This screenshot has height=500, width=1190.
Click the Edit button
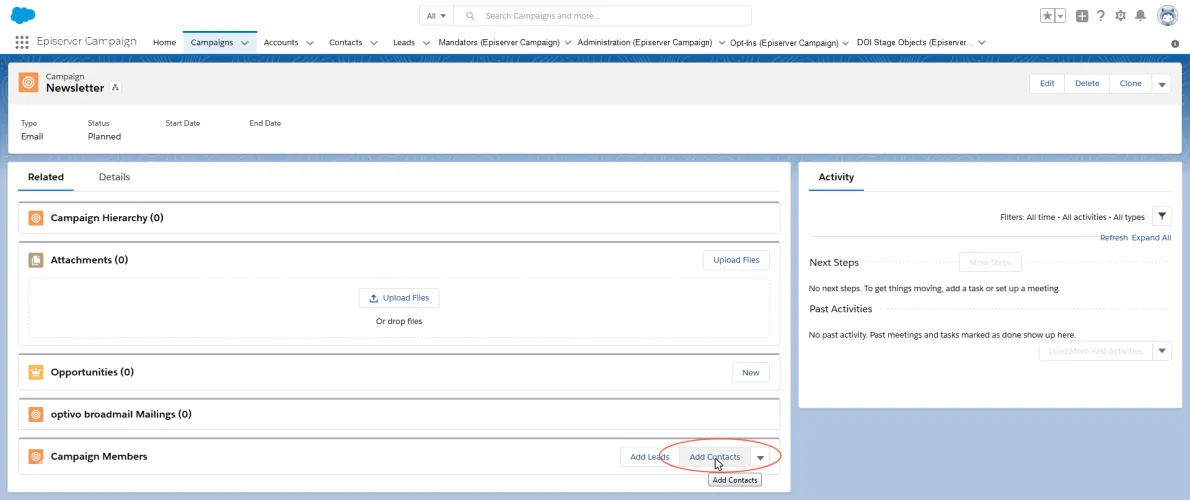tap(1047, 83)
